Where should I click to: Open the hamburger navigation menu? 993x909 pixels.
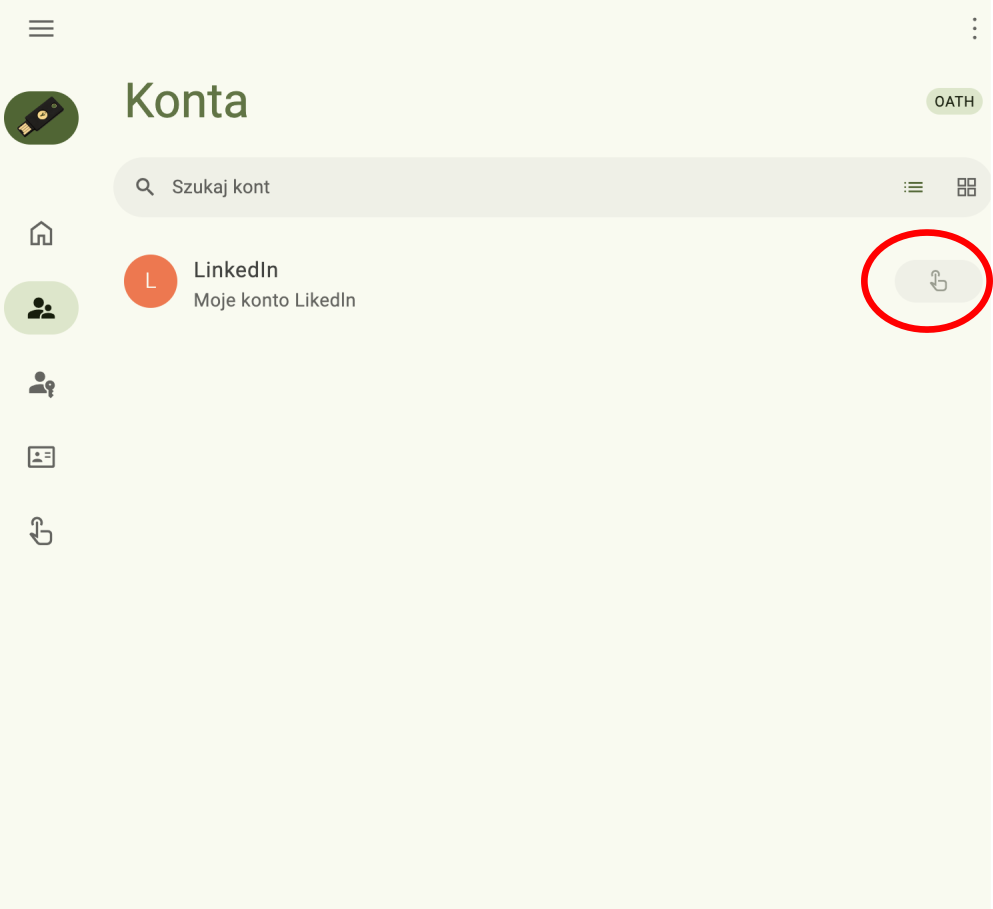point(41,29)
